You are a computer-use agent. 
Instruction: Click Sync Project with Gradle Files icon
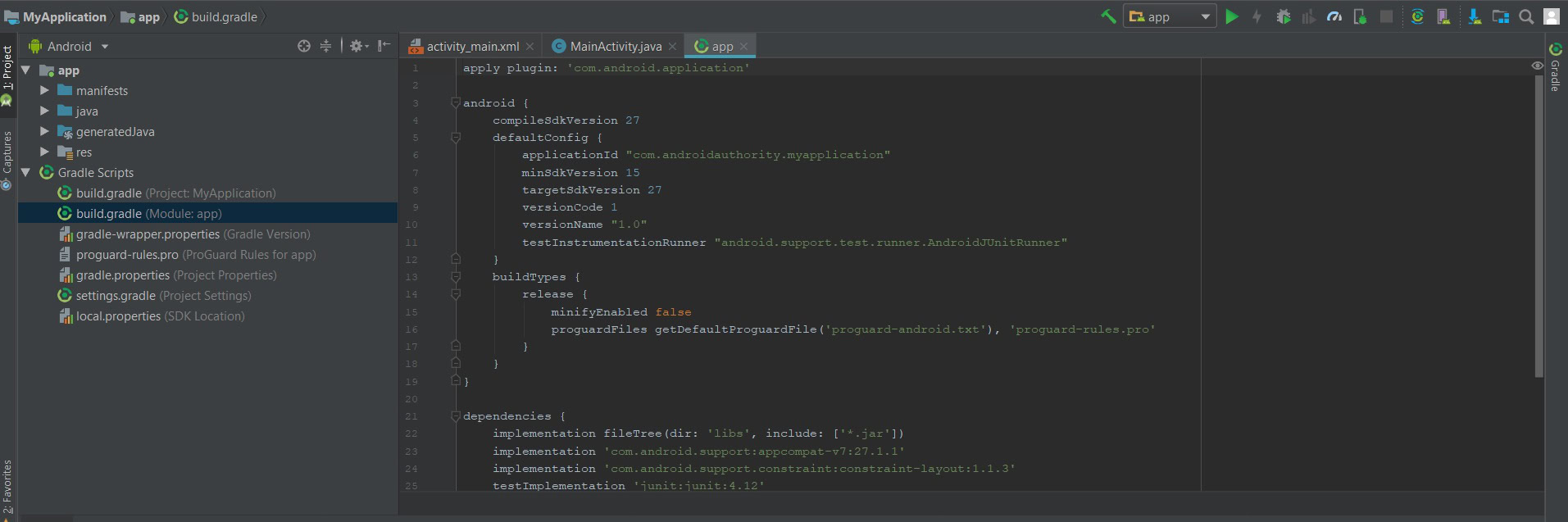[1417, 16]
